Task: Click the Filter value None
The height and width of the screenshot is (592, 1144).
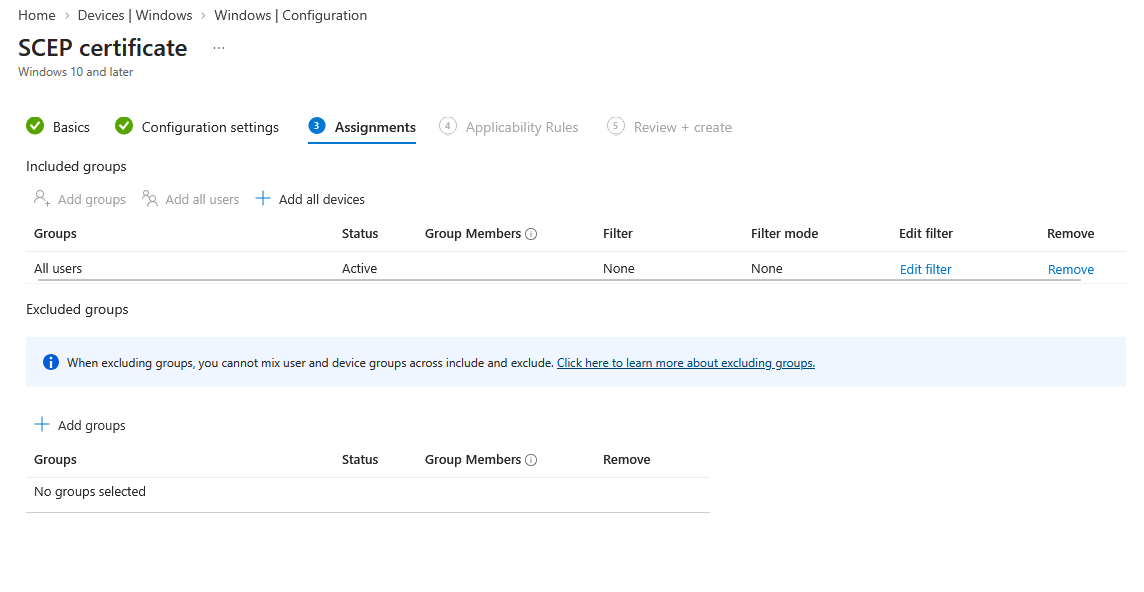Action: tap(619, 269)
